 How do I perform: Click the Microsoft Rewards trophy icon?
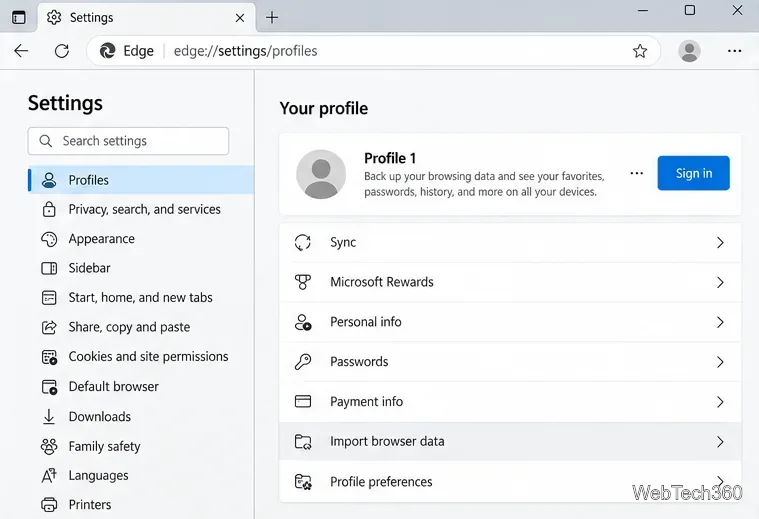[303, 282]
